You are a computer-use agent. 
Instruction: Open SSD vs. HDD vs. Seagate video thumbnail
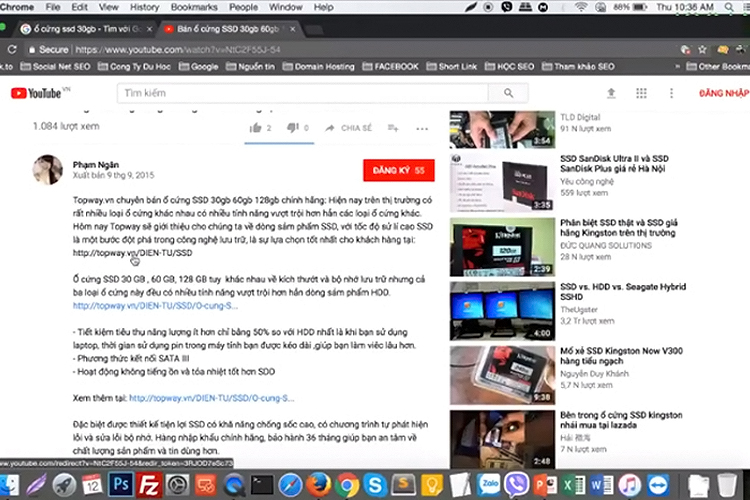(x=502, y=311)
